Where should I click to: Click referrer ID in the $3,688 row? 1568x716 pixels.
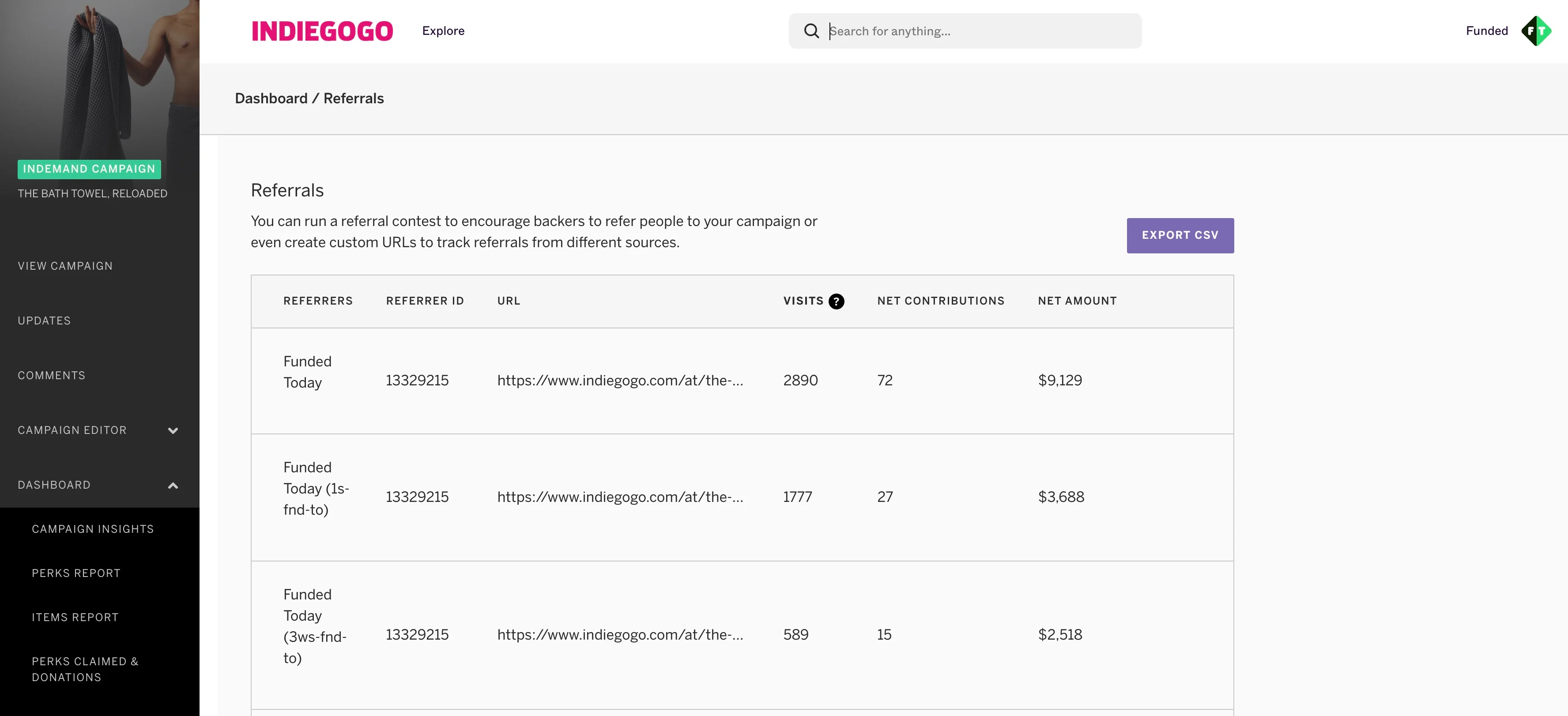pyautogui.click(x=417, y=497)
